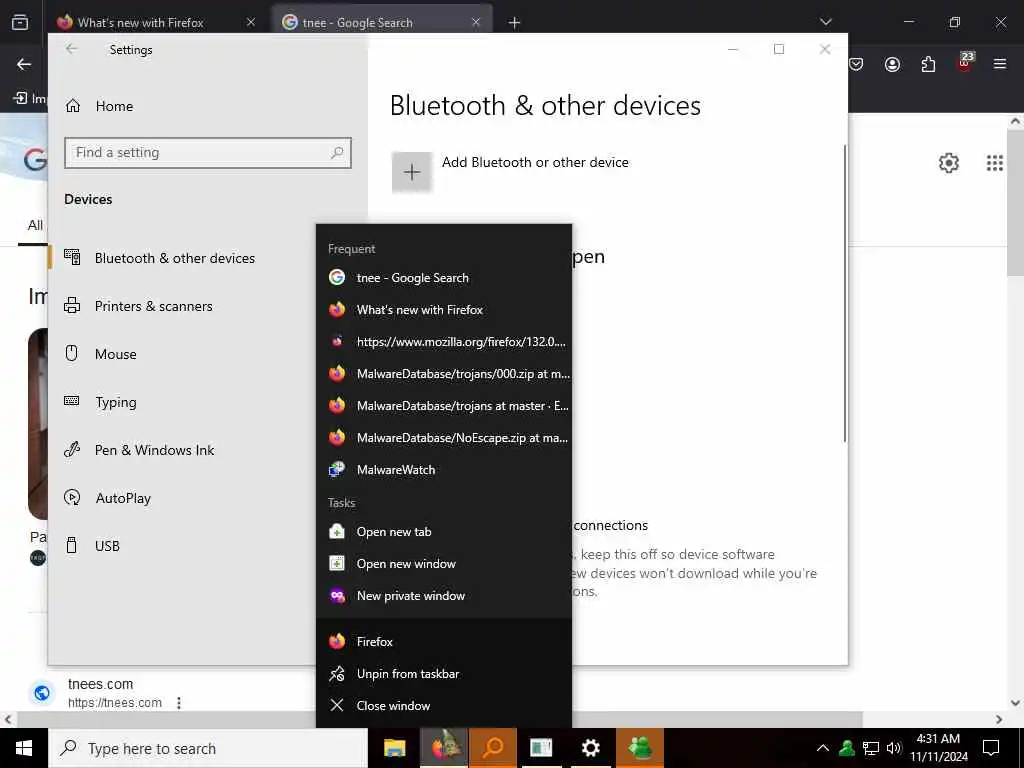Launch Firefox from jump list
Screen dimensions: 1024x768
click(x=444, y=641)
